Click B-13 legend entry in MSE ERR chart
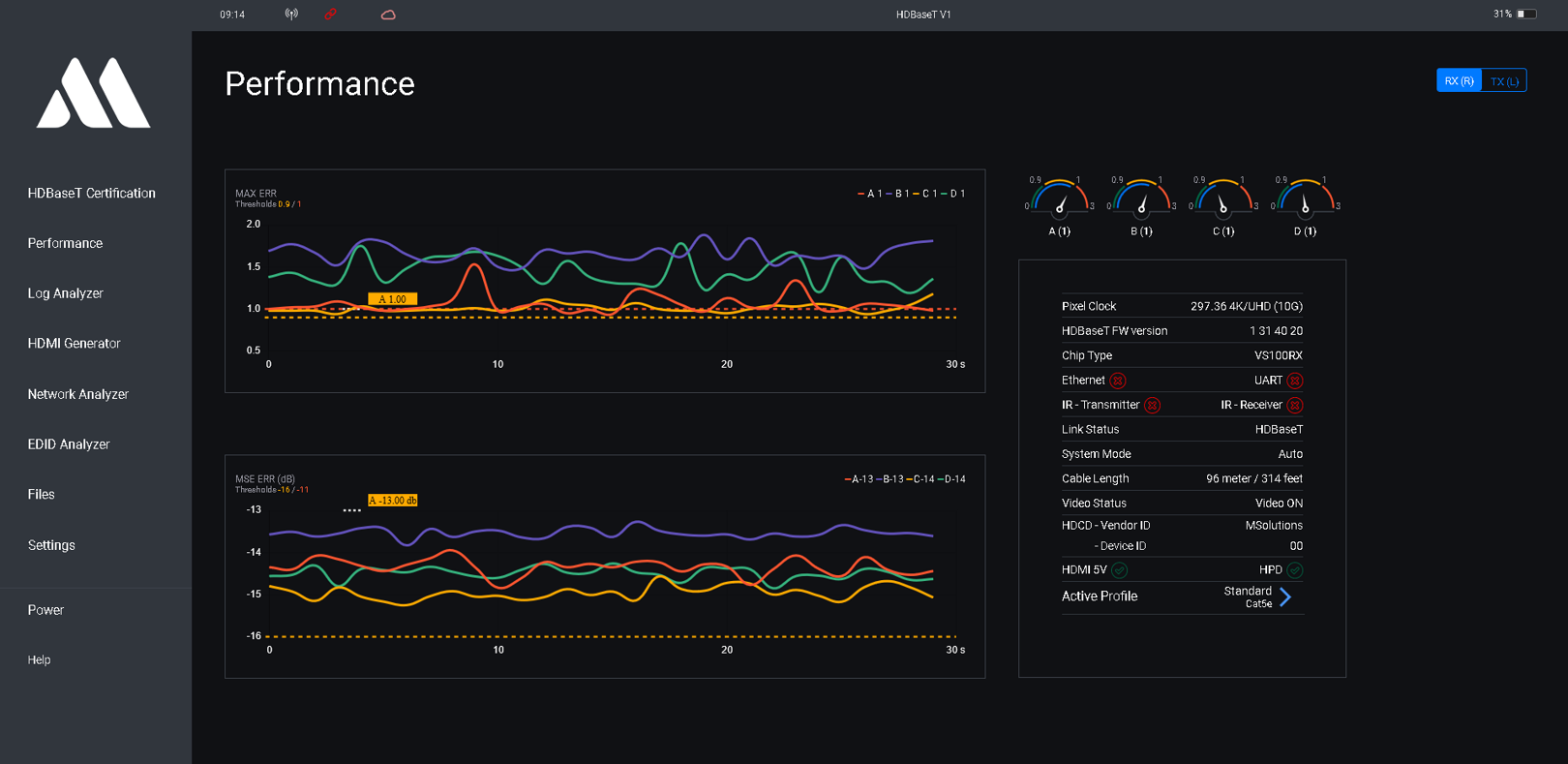Image resolution: width=1568 pixels, height=764 pixels. (x=890, y=479)
